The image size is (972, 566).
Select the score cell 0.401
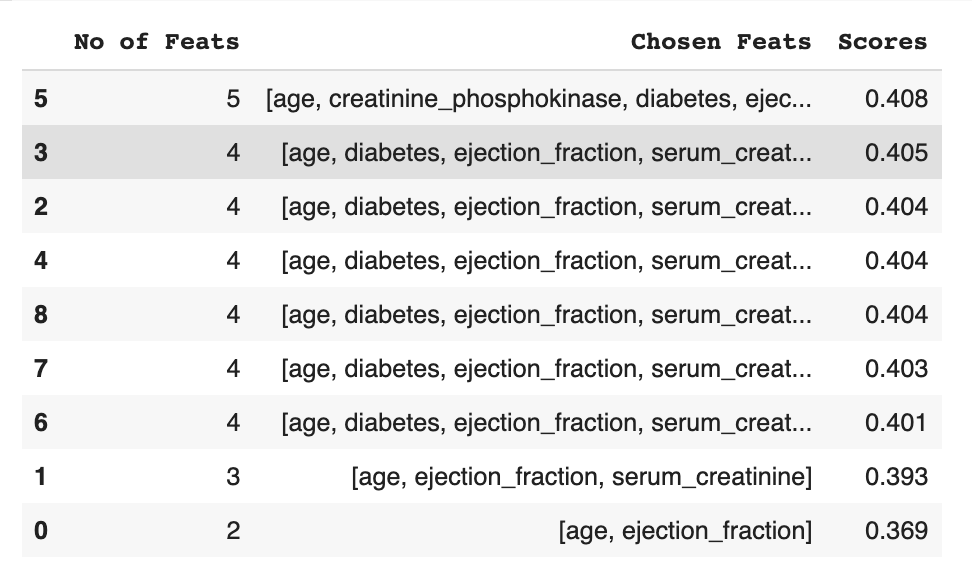(896, 423)
